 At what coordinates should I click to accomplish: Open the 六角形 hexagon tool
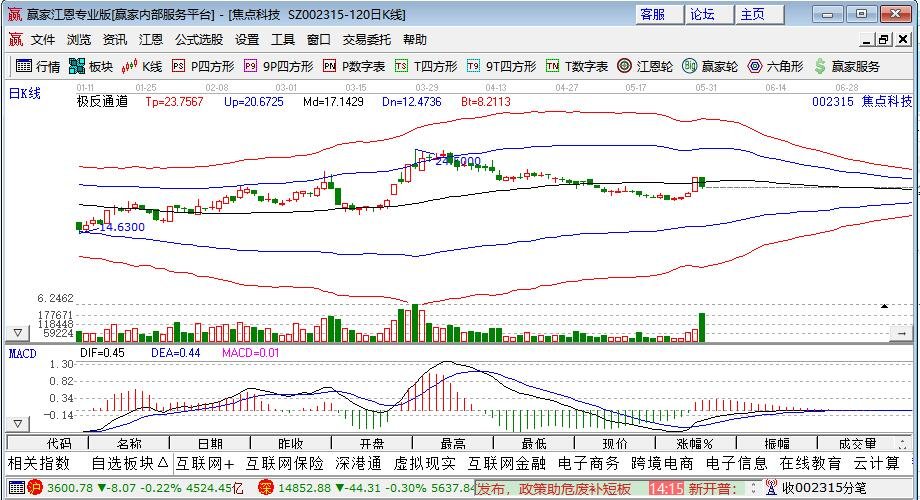pyautogui.click(x=775, y=66)
